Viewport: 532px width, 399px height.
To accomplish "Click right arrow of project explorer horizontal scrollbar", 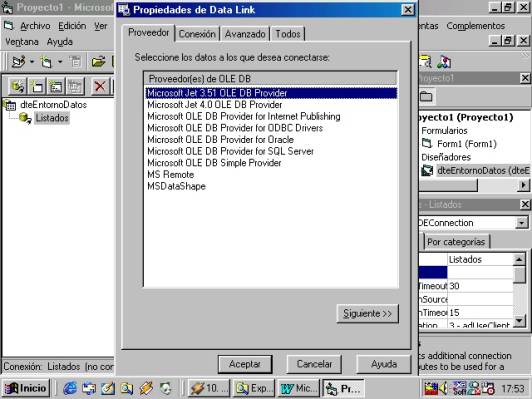I will (x=524, y=185).
